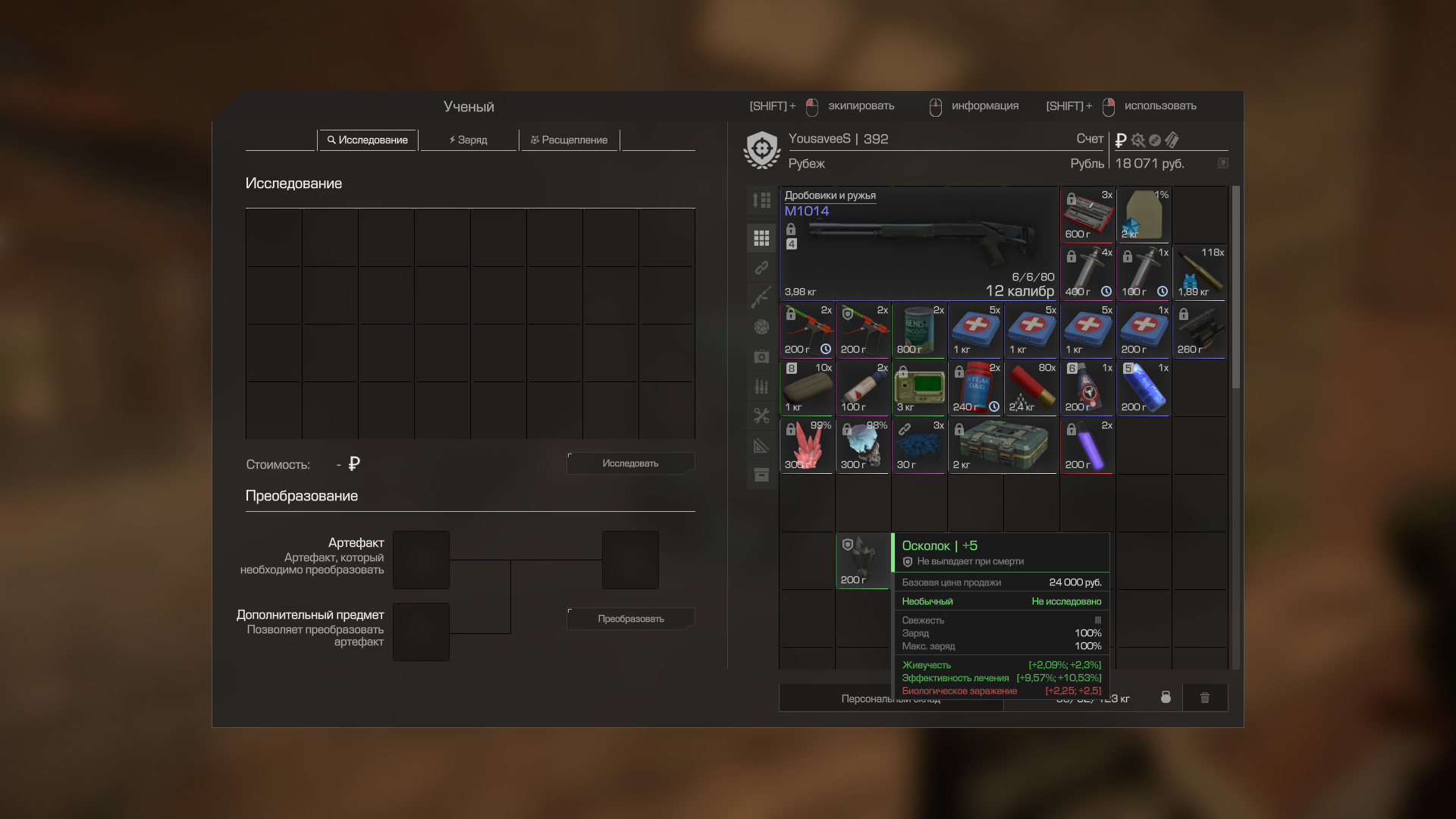Image resolution: width=1456 pixels, height=819 pixels.
Task: Click the question mark help button
Action: [x=1222, y=163]
